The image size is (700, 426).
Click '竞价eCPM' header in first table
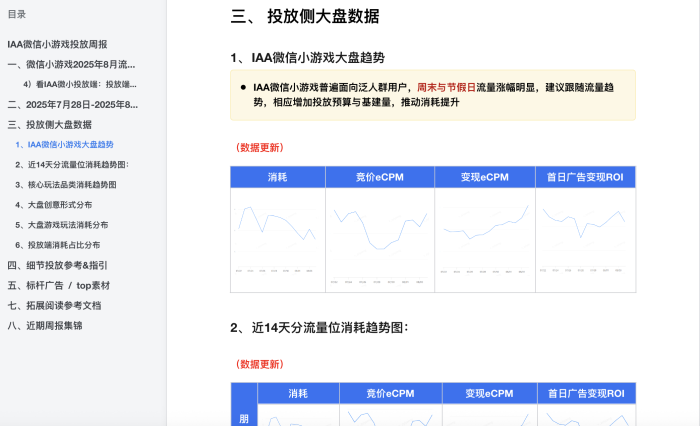click(380, 177)
